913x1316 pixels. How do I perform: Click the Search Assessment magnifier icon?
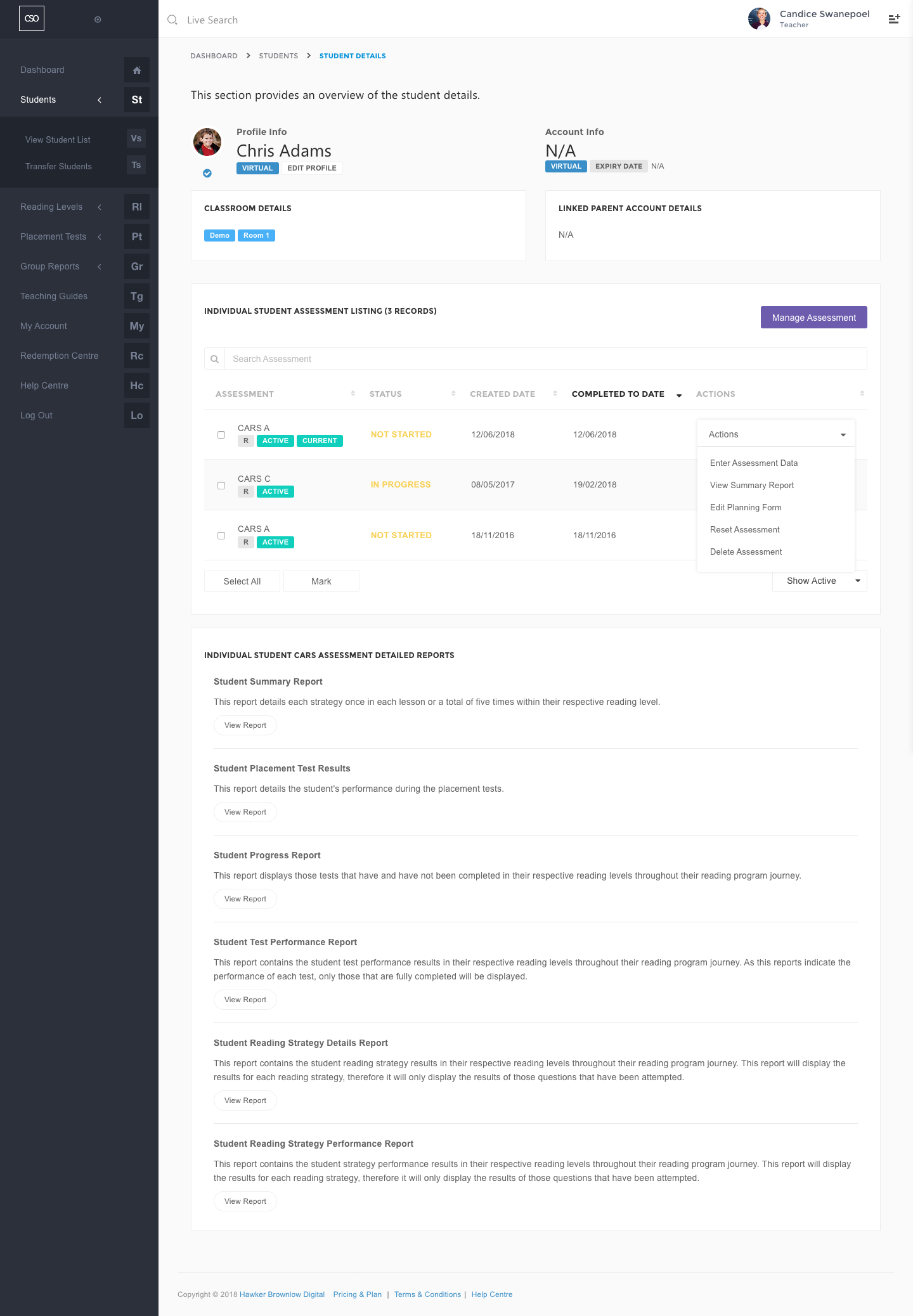(x=215, y=359)
